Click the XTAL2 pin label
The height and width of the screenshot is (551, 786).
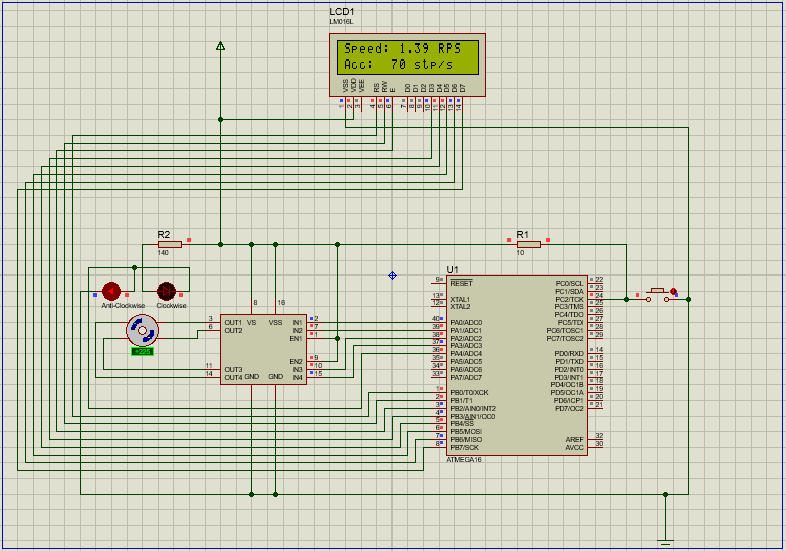pyautogui.click(x=460, y=306)
